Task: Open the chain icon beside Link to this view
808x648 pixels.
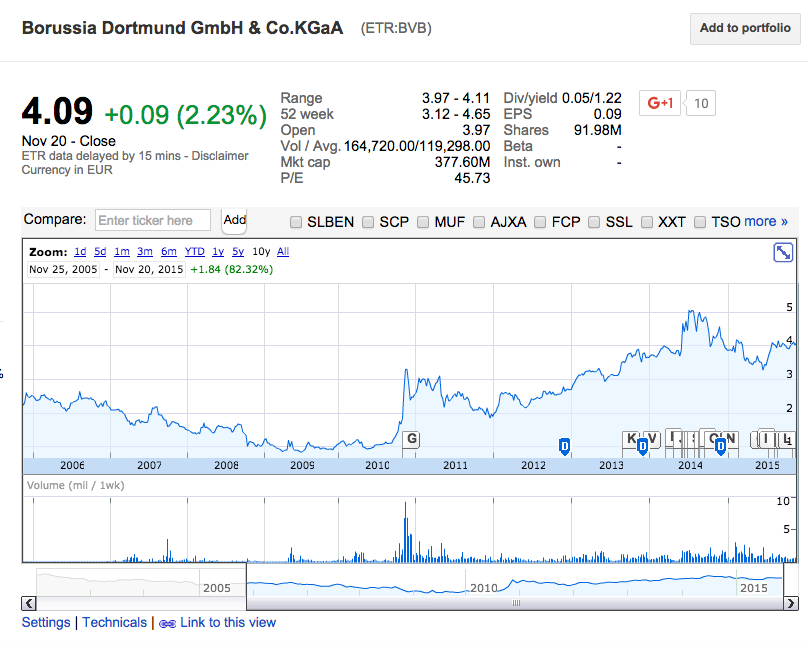Action: pyautogui.click(x=167, y=623)
